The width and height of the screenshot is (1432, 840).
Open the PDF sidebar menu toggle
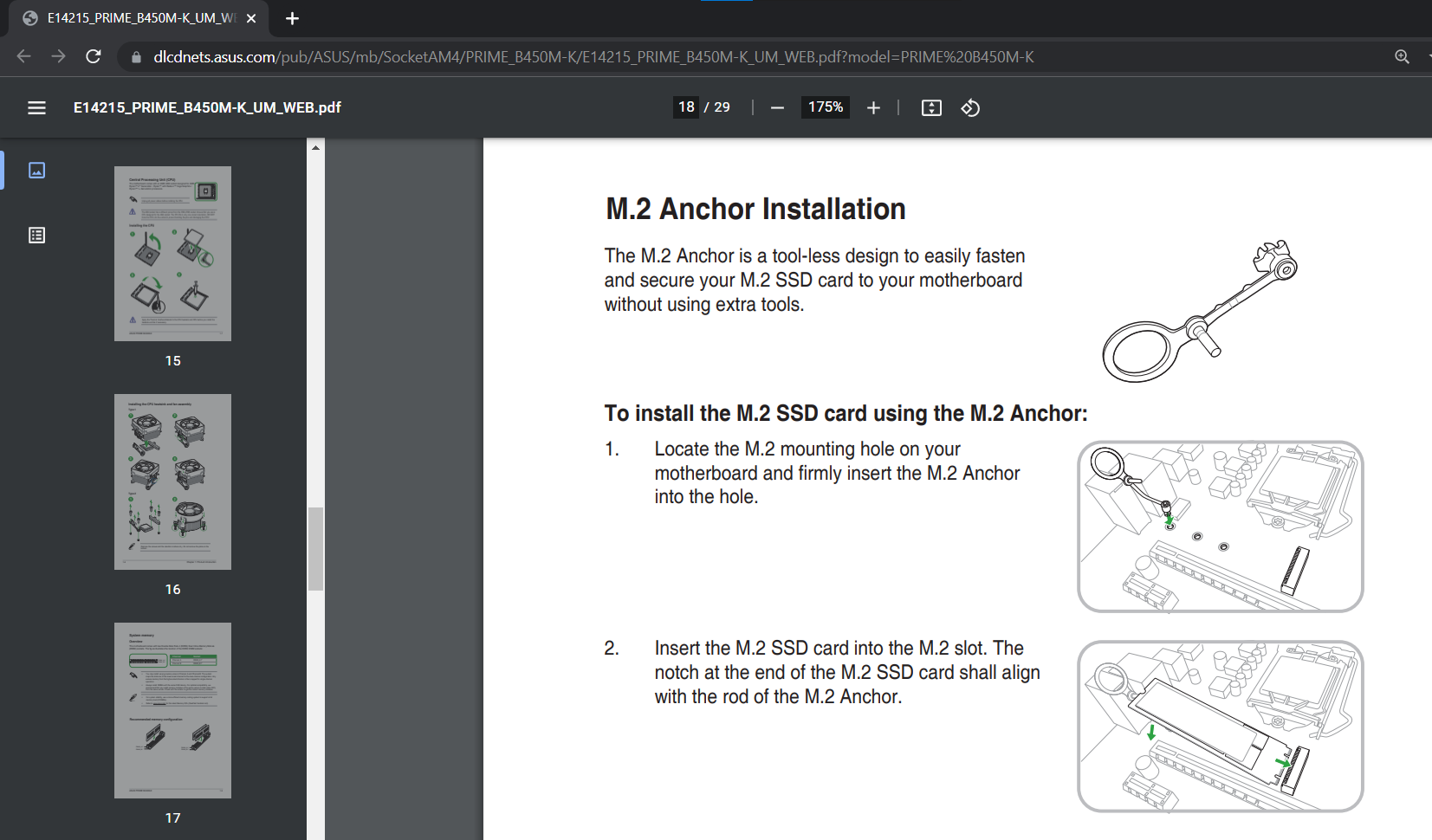click(36, 107)
